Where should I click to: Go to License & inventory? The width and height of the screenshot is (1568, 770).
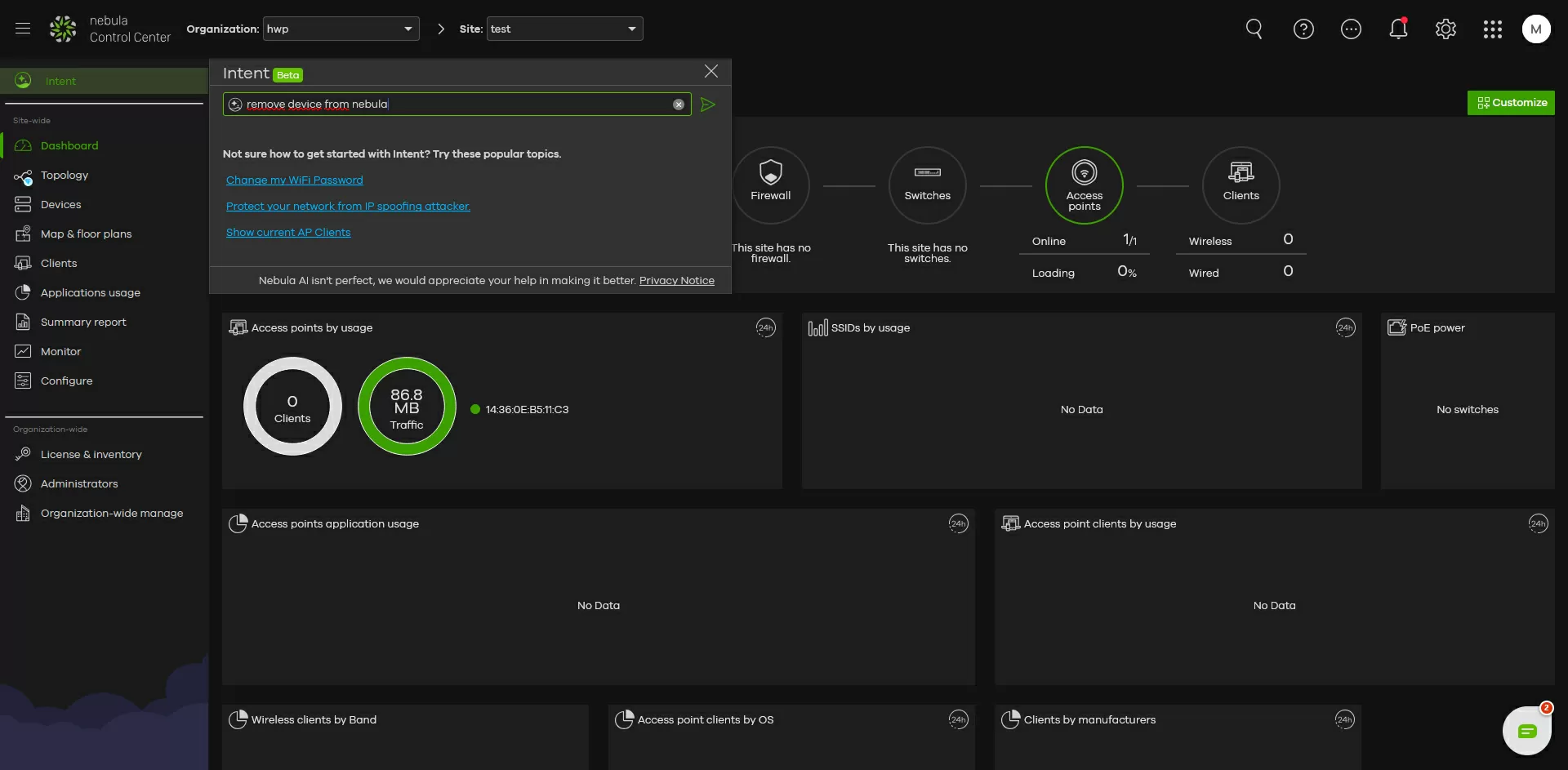pyautogui.click(x=91, y=454)
